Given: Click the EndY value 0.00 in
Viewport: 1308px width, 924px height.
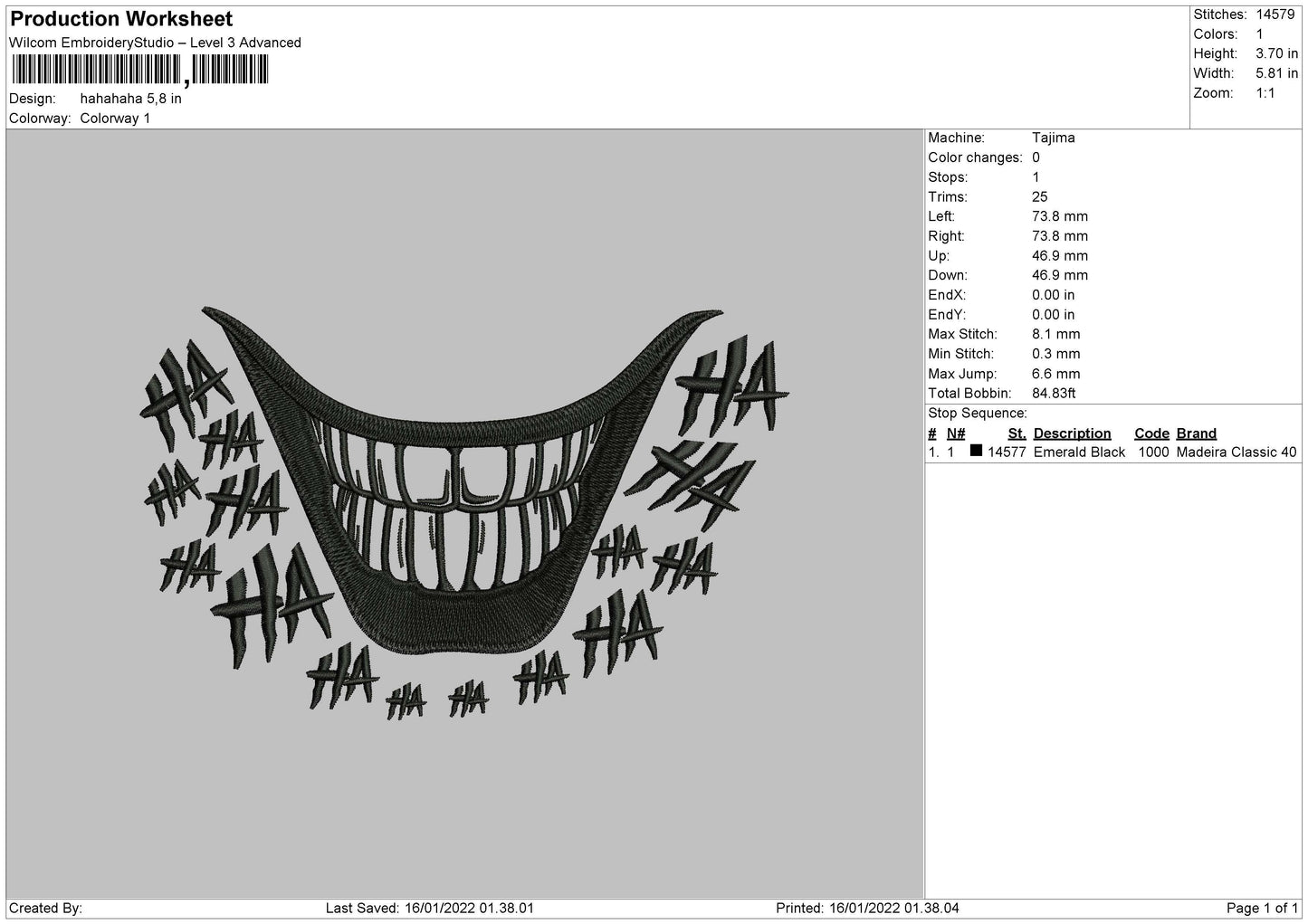Looking at the screenshot, I should click(x=1054, y=315).
